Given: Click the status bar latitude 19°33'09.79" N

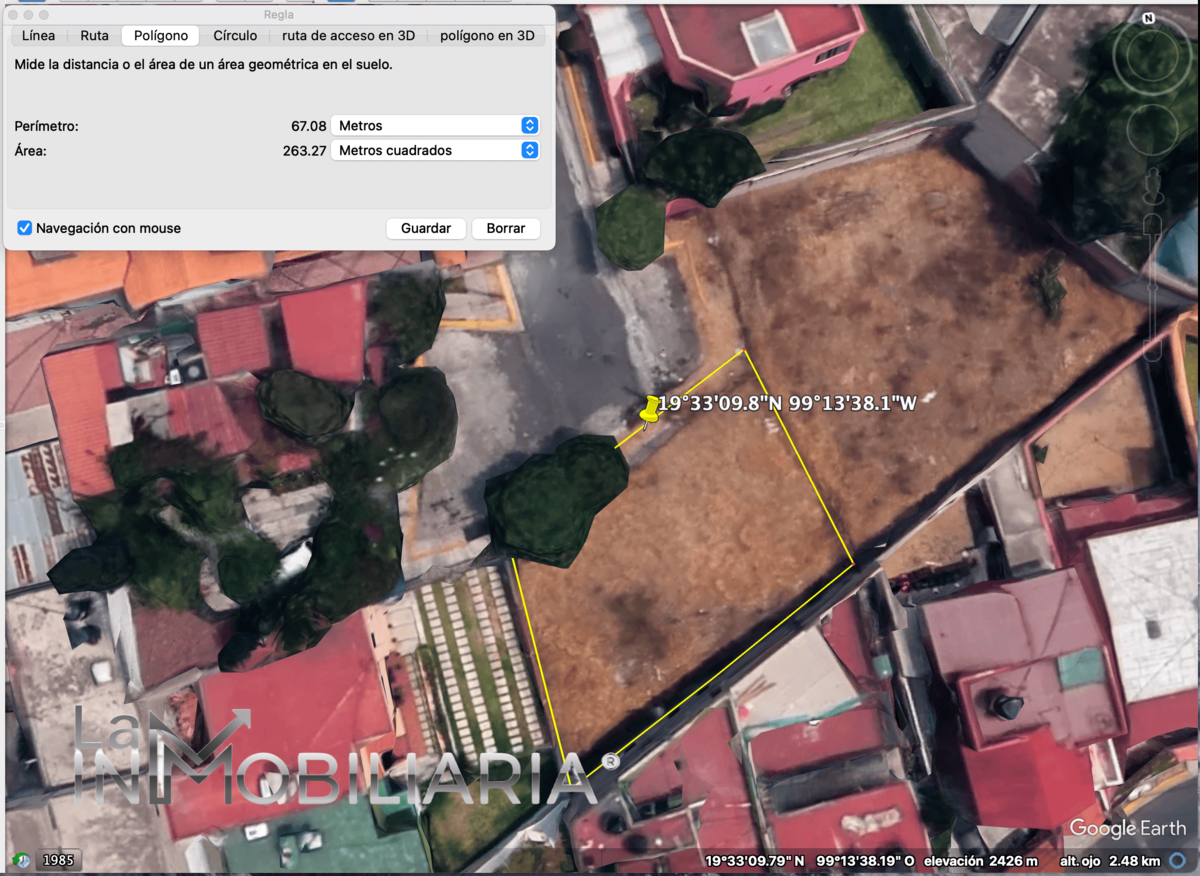Looking at the screenshot, I should (754, 860).
